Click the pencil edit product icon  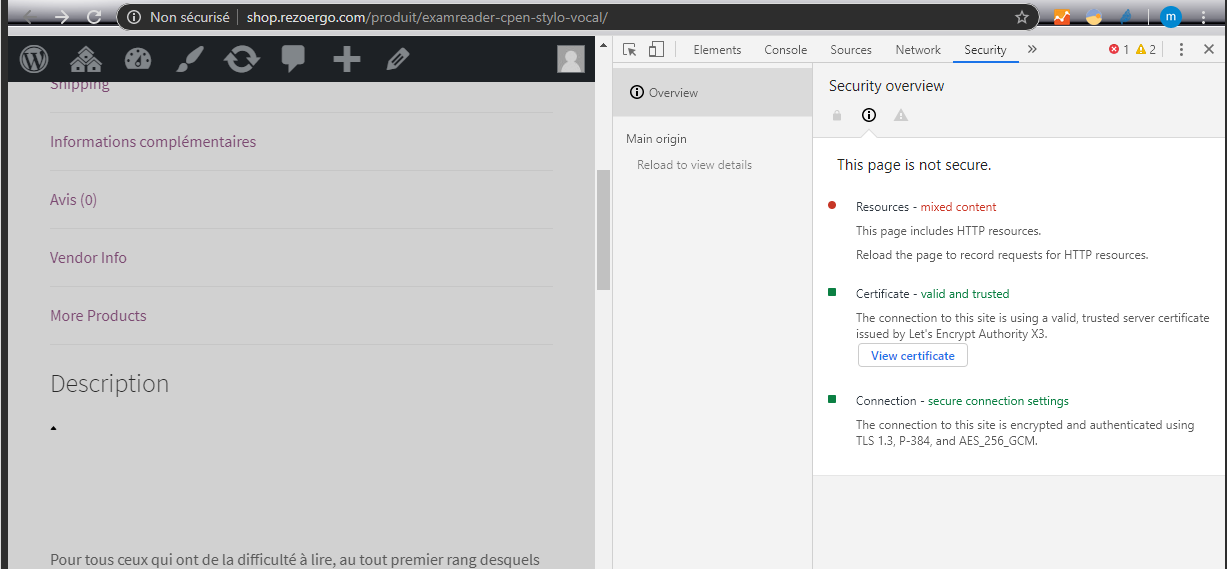397,60
